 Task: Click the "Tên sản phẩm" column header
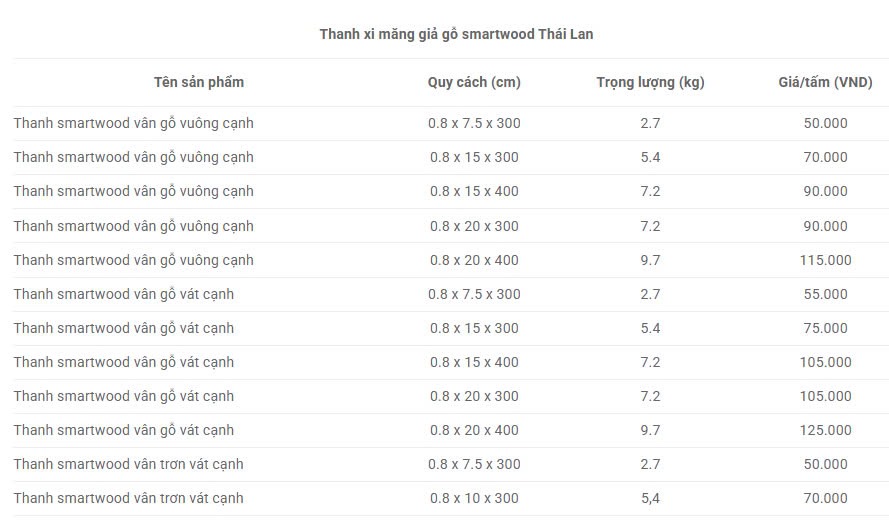pyautogui.click(x=198, y=82)
